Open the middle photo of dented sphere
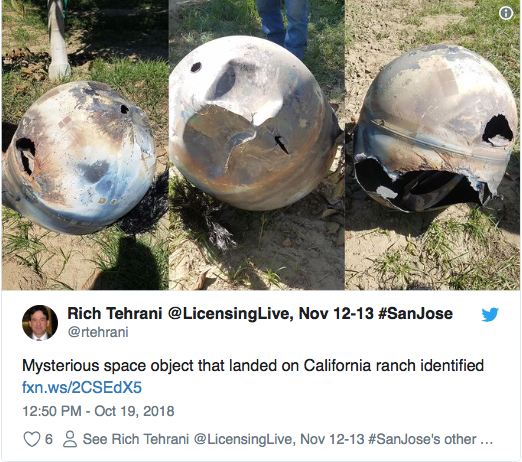This screenshot has height=462, width=522. pos(257,145)
